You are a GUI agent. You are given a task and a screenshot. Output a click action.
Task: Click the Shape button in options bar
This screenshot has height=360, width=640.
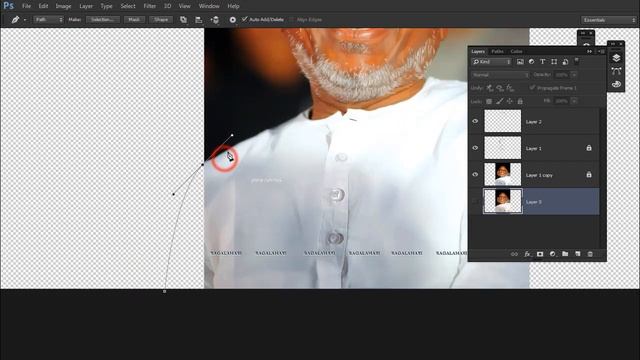[161, 20]
